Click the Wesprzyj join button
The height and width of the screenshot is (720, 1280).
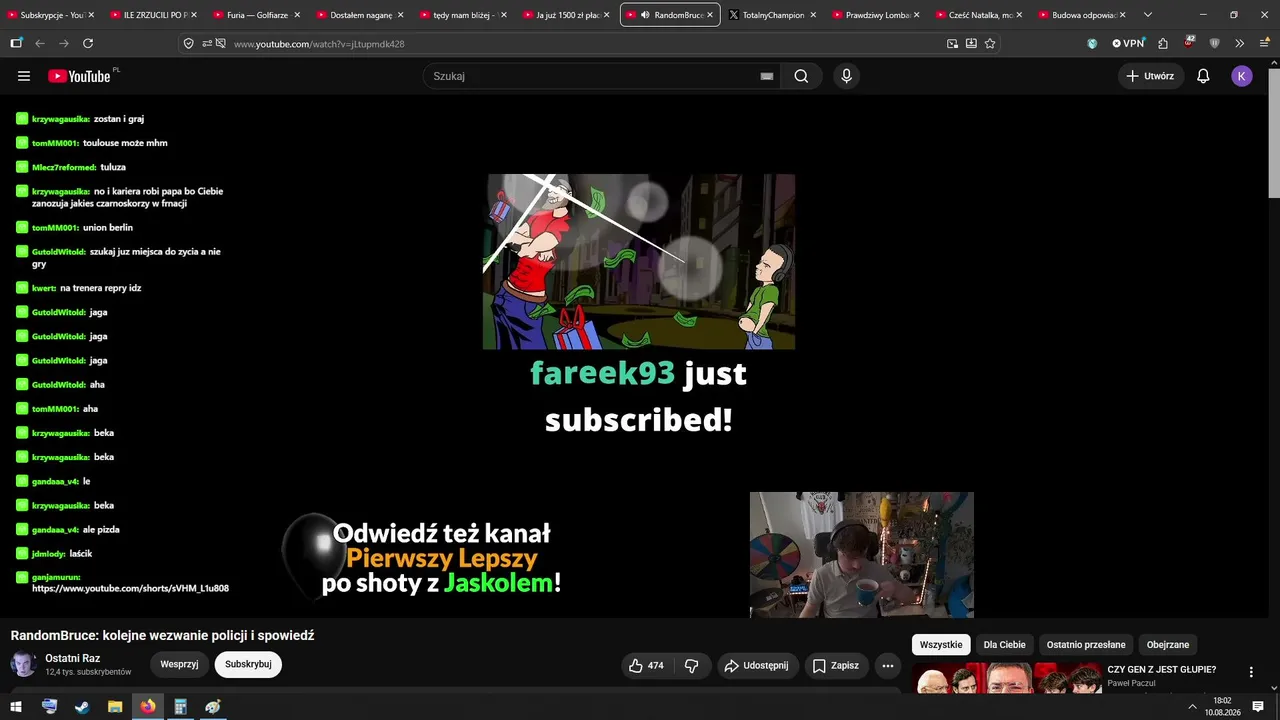click(x=179, y=664)
